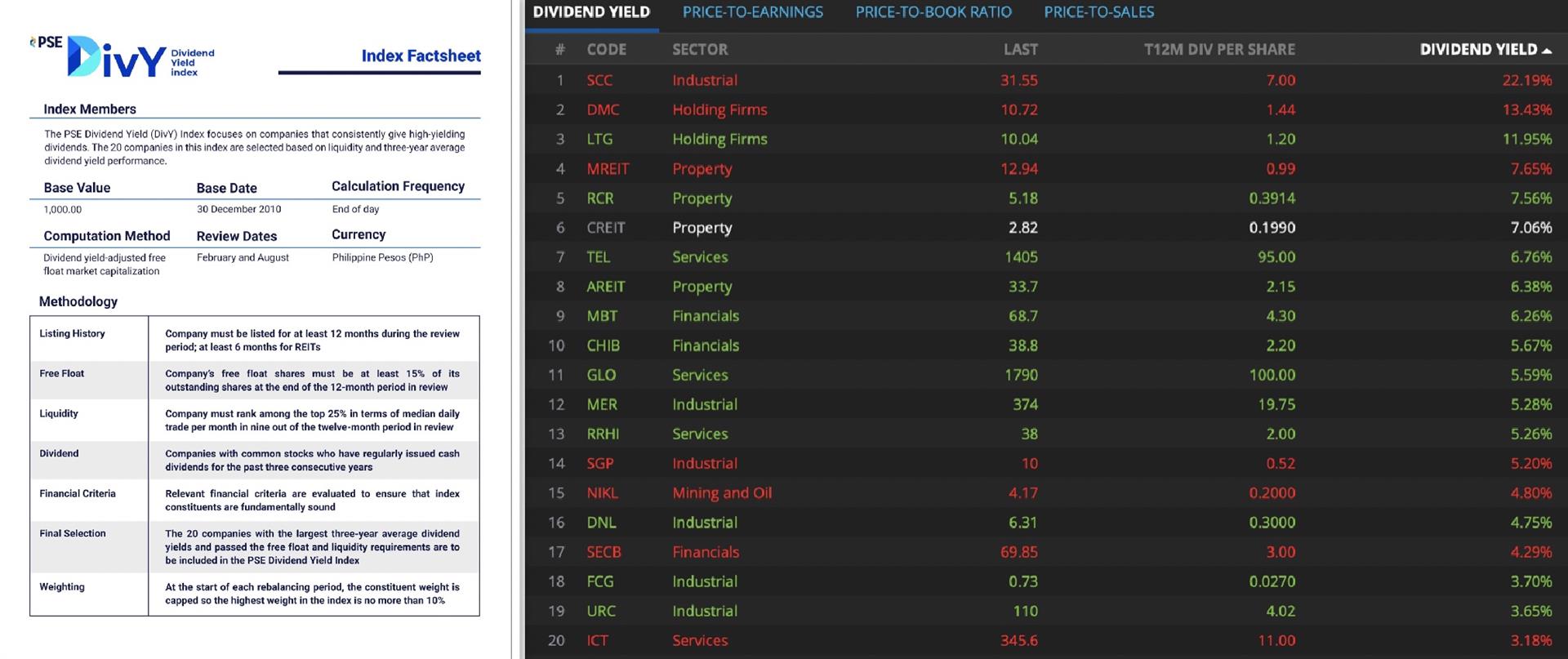This screenshot has height=659, width=1568.
Task: Click the Free Float methodology label
Action: pos(61,373)
